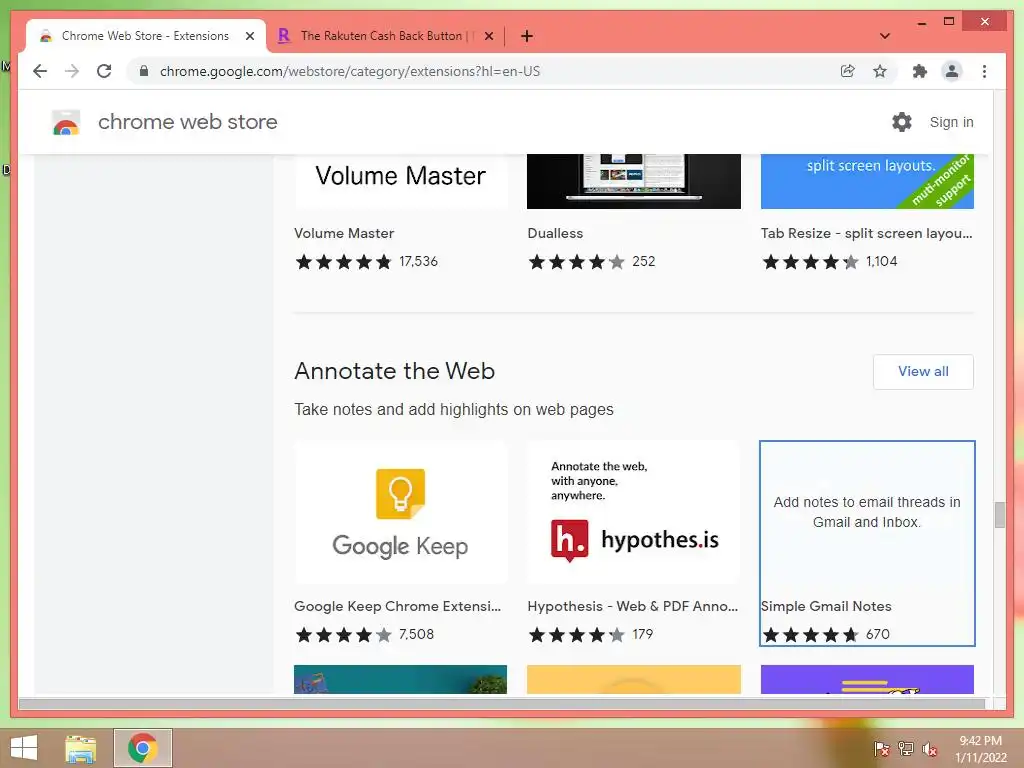This screenshot has width=1024, height=768.
Task: Click the muted speaker tray icon
Action: click(930, 749)
